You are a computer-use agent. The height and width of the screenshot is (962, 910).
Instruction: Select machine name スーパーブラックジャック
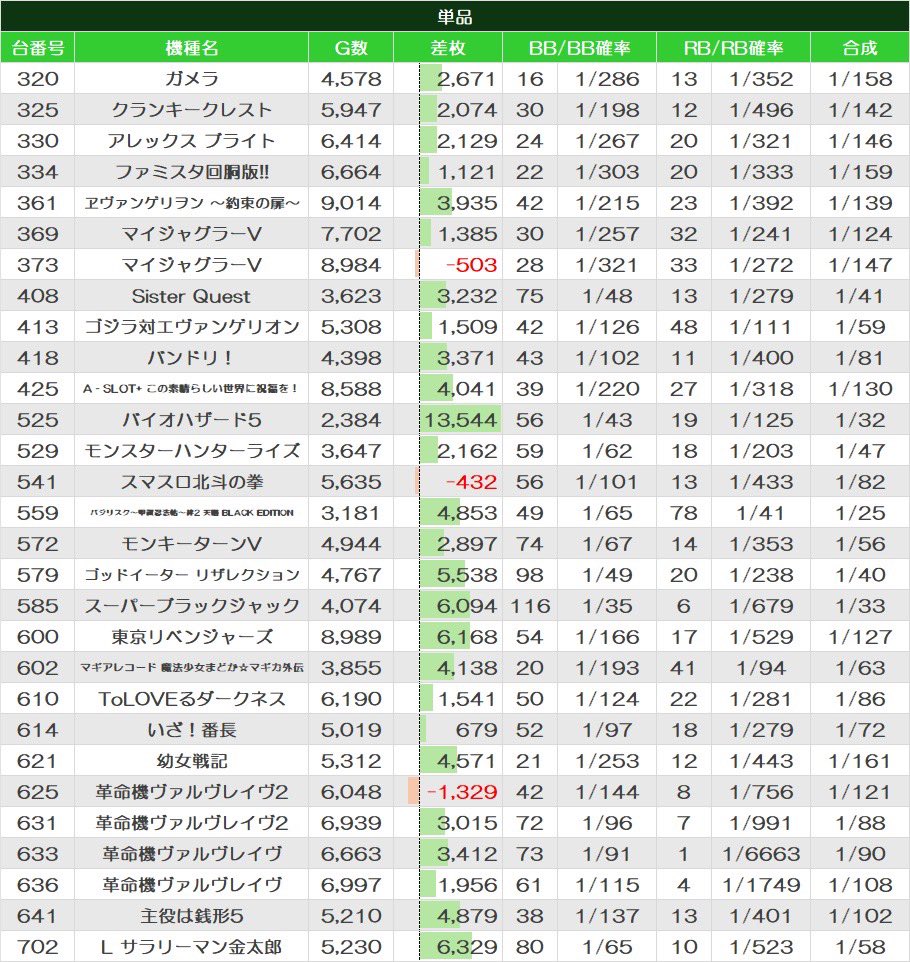tap(191, 606)
